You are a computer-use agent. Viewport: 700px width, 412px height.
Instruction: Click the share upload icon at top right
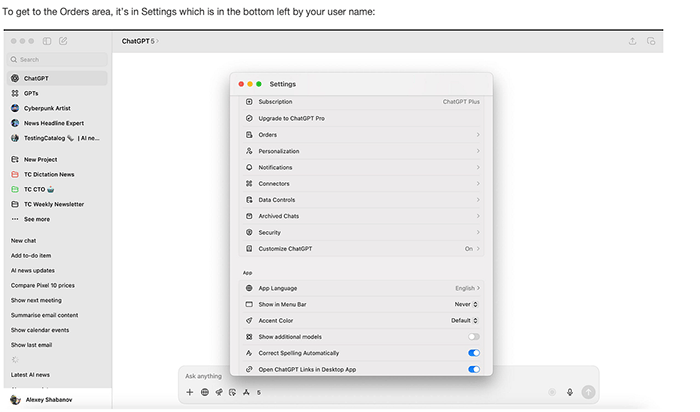(x=632, y=41)
